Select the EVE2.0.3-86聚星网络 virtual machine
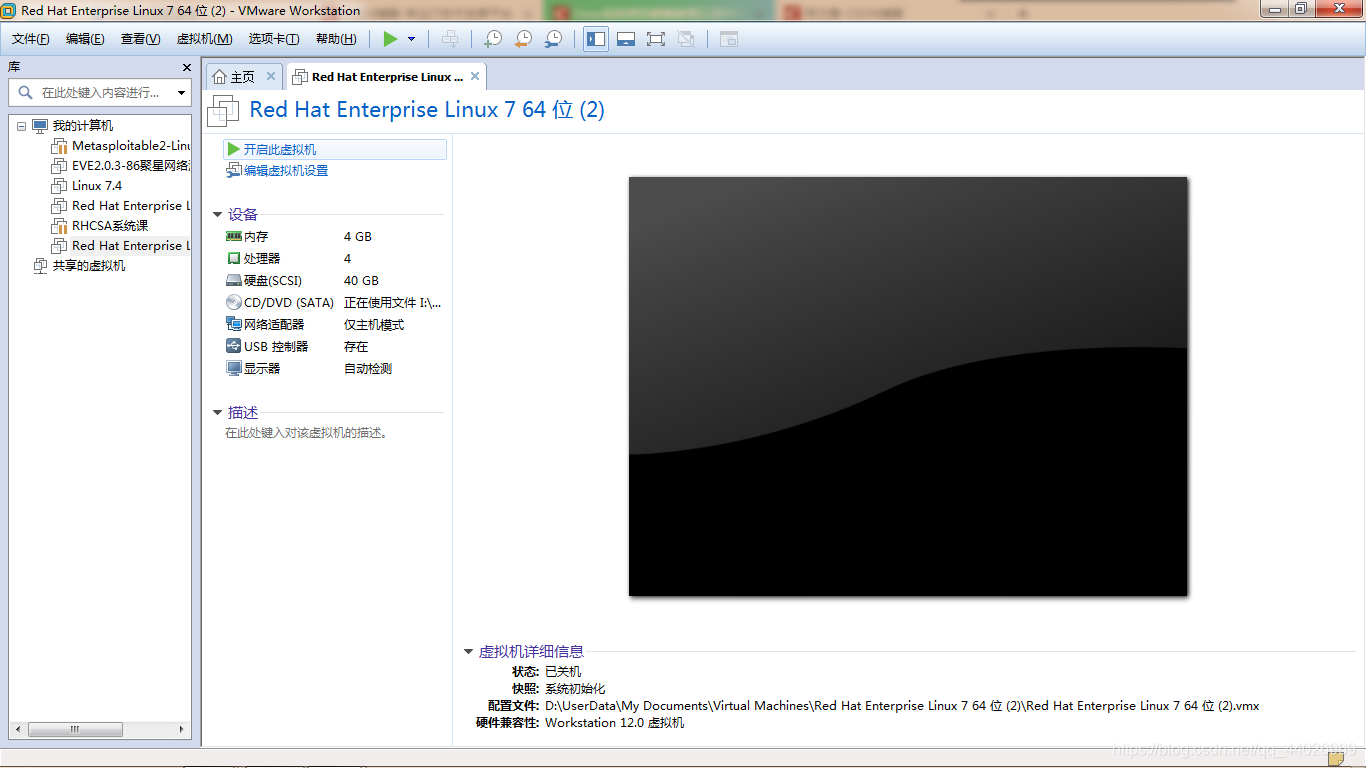 (130, 166)
